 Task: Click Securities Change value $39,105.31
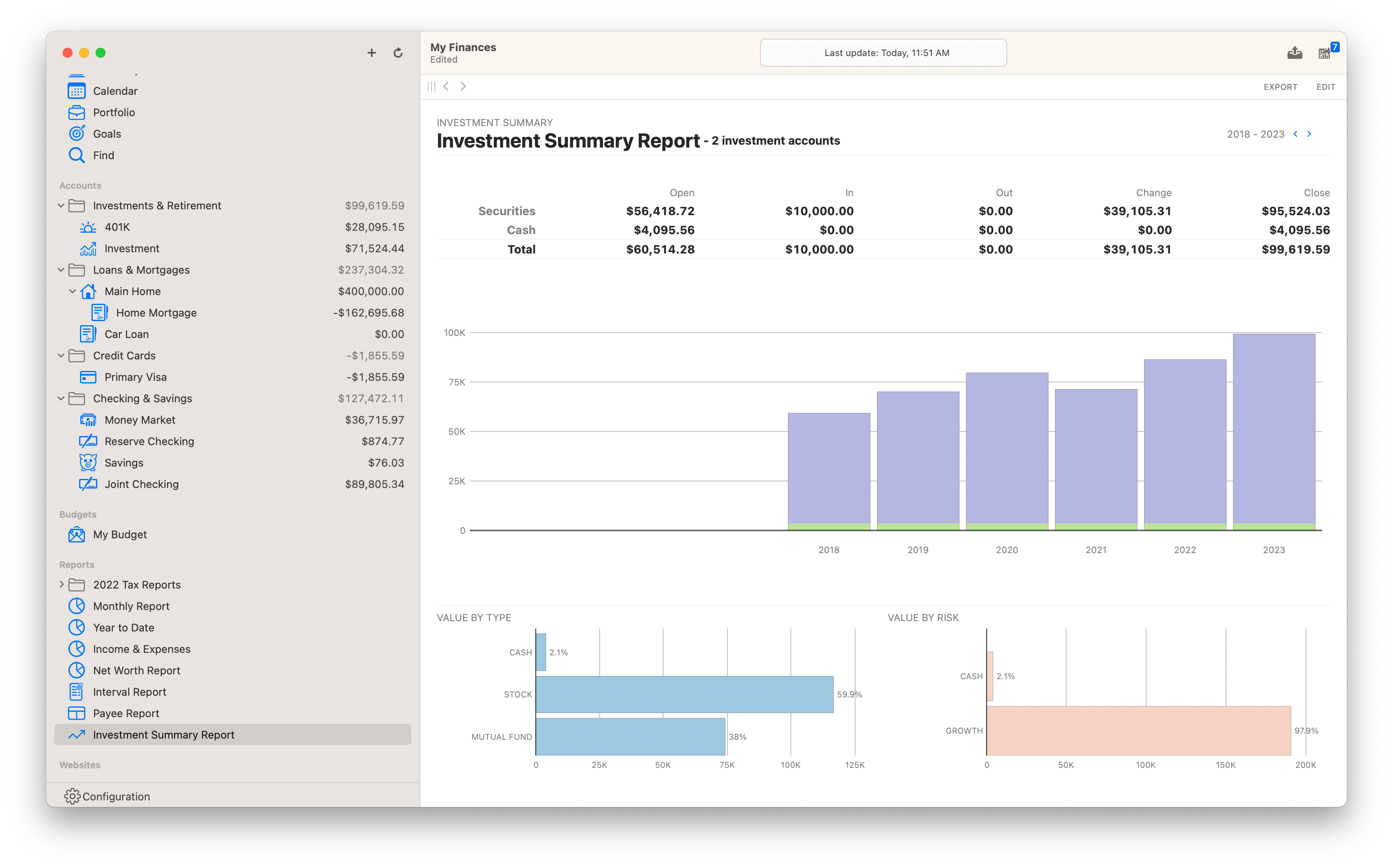coord(1137,211)
